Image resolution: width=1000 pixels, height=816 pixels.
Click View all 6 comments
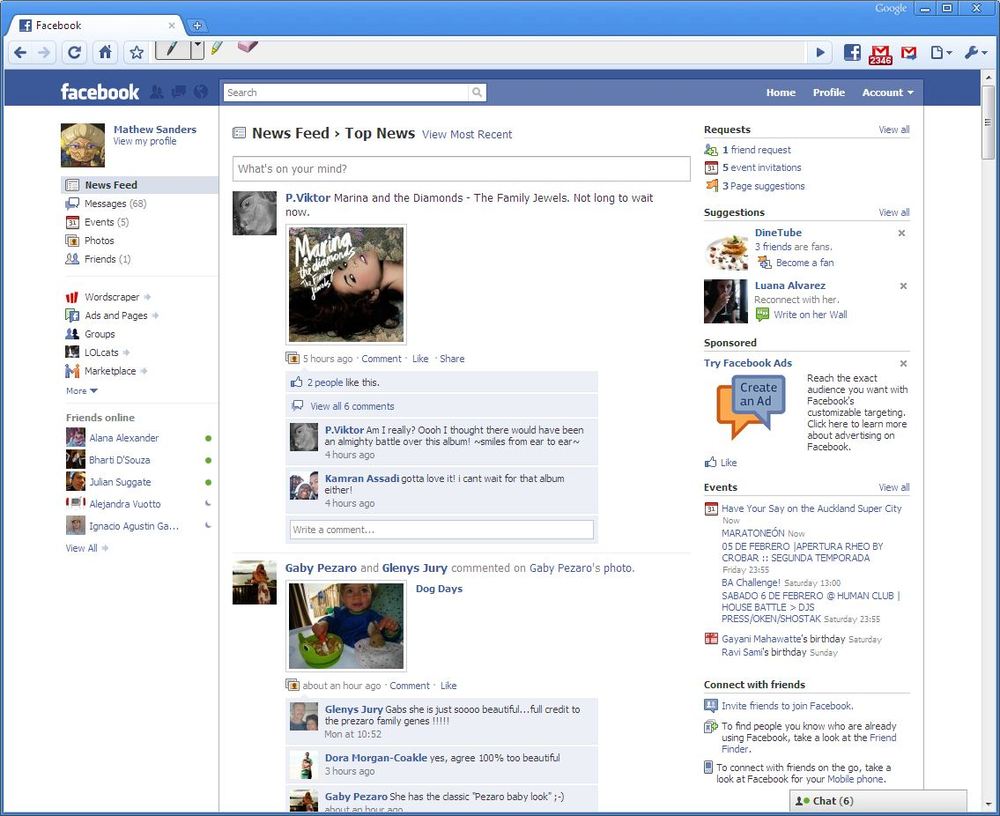tap(352, 407)
